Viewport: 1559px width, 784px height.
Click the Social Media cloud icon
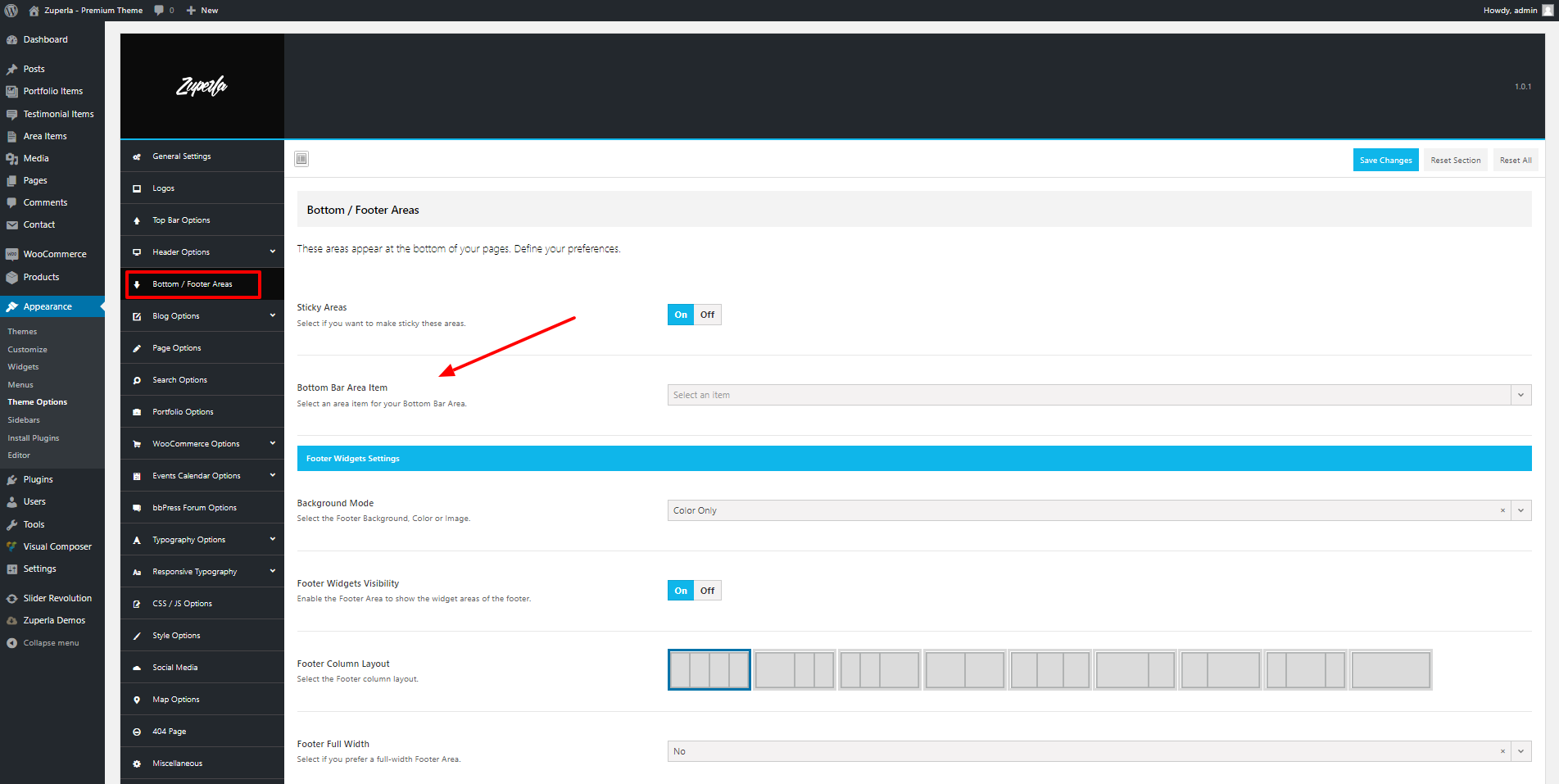pyautogui.click(x=137, y=668)
